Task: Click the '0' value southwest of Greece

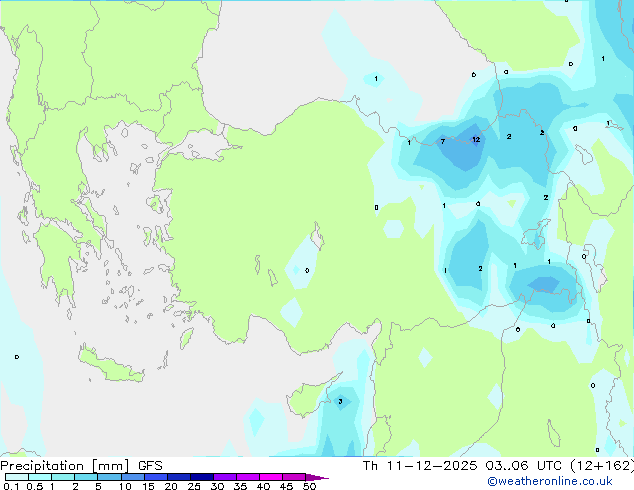Action: point(17,357)
